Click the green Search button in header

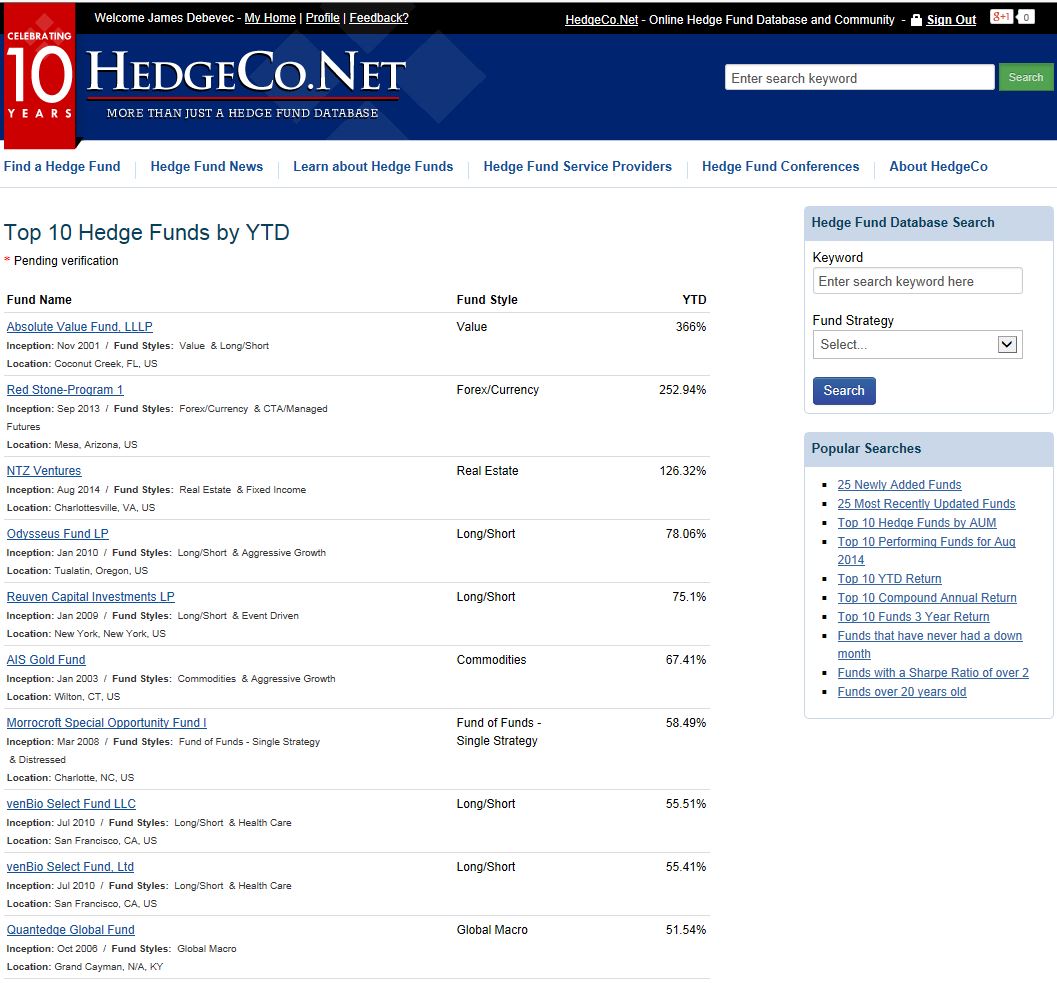click(x=1025, y=78)
